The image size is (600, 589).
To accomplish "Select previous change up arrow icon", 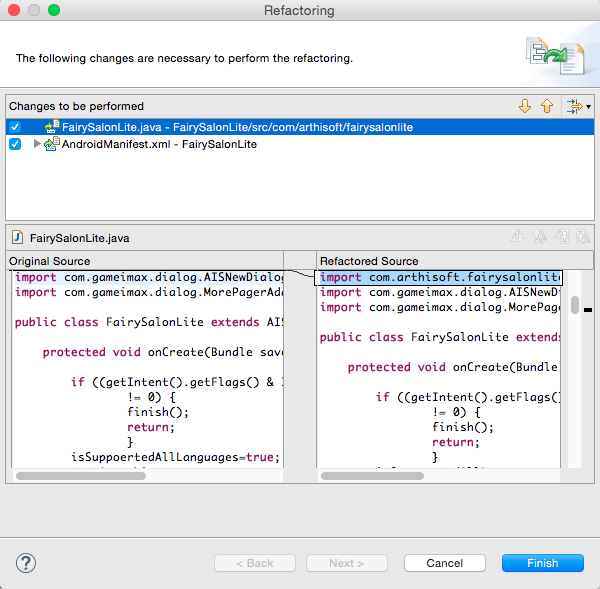I will [x=547, y=106].
